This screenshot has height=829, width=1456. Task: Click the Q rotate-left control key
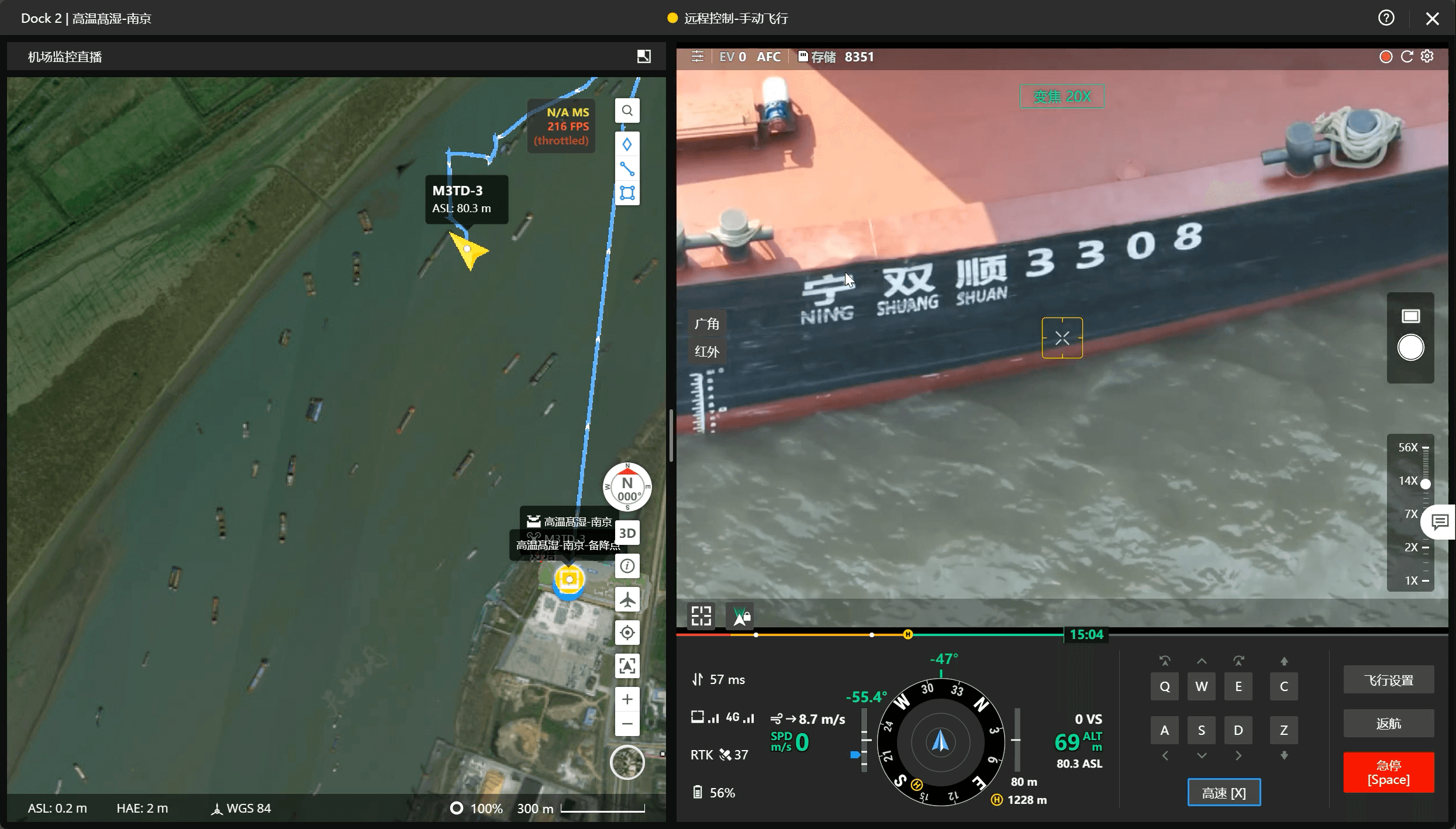1164,686
